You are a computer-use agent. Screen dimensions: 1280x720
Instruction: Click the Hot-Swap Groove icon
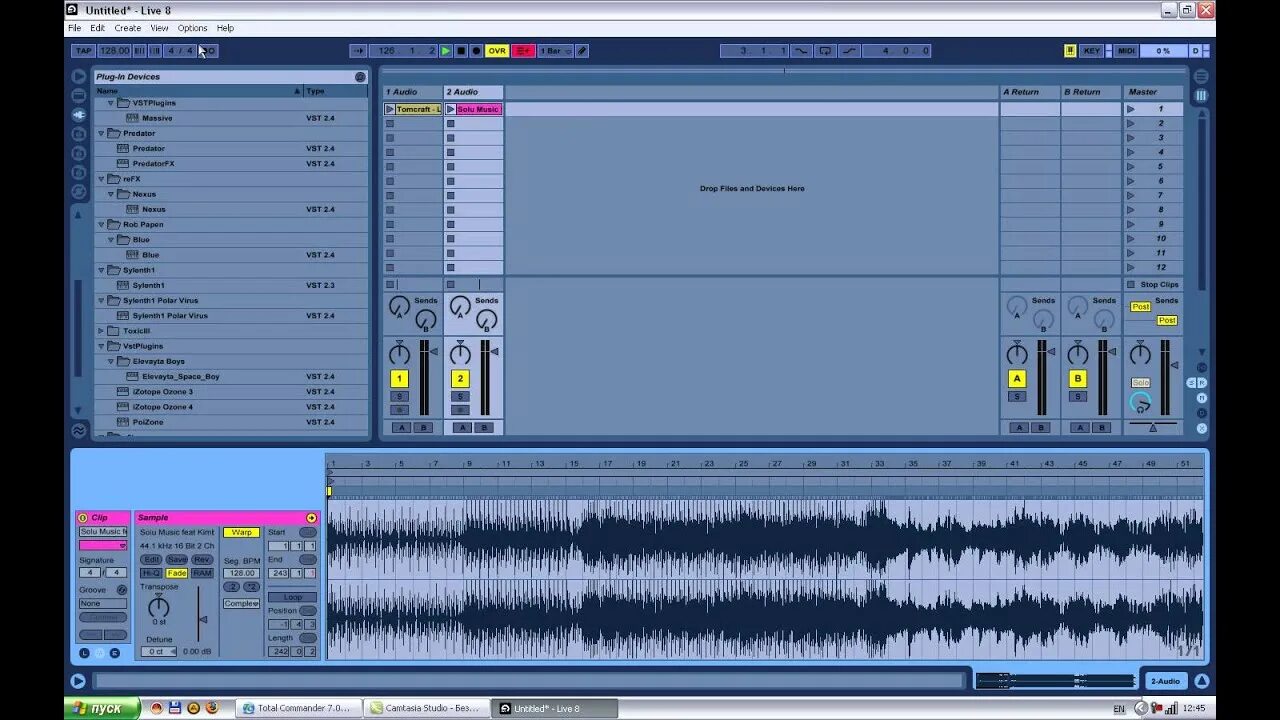[x=123, y=590]
